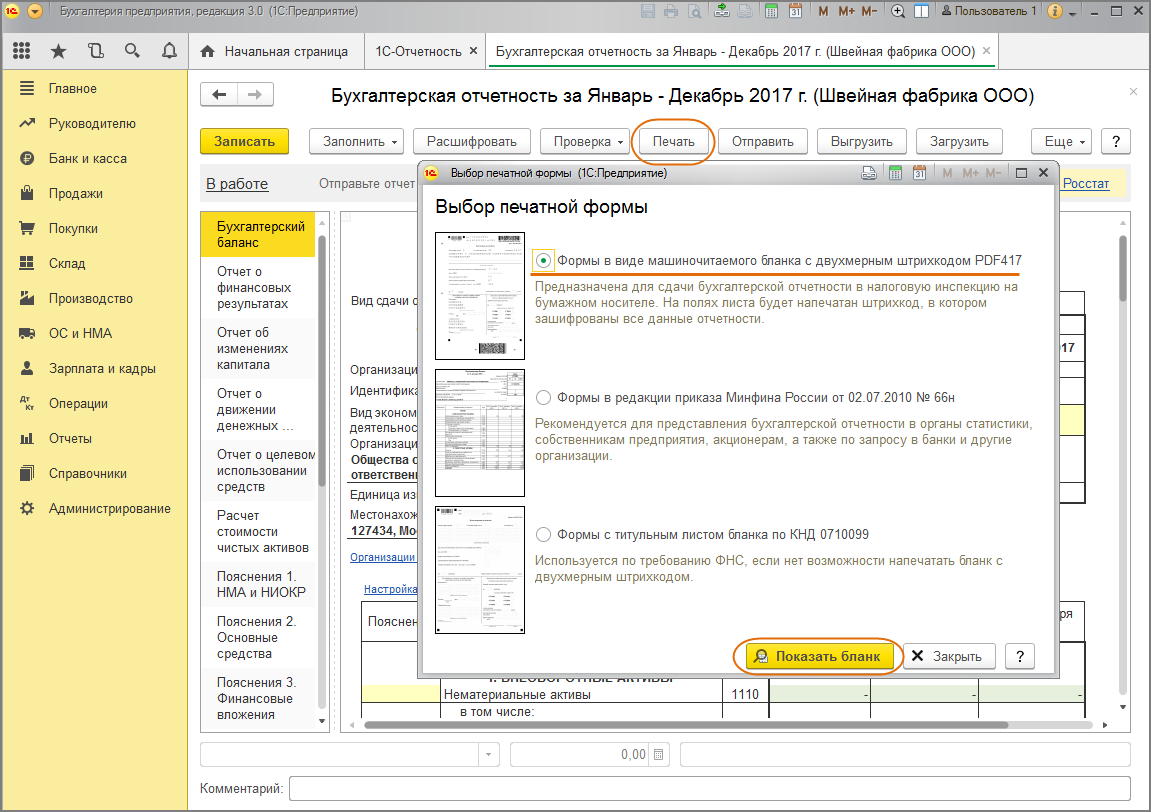Open the Продажи section in sidebar
The image size is (1151, 812).
click(x=76, y=194)
